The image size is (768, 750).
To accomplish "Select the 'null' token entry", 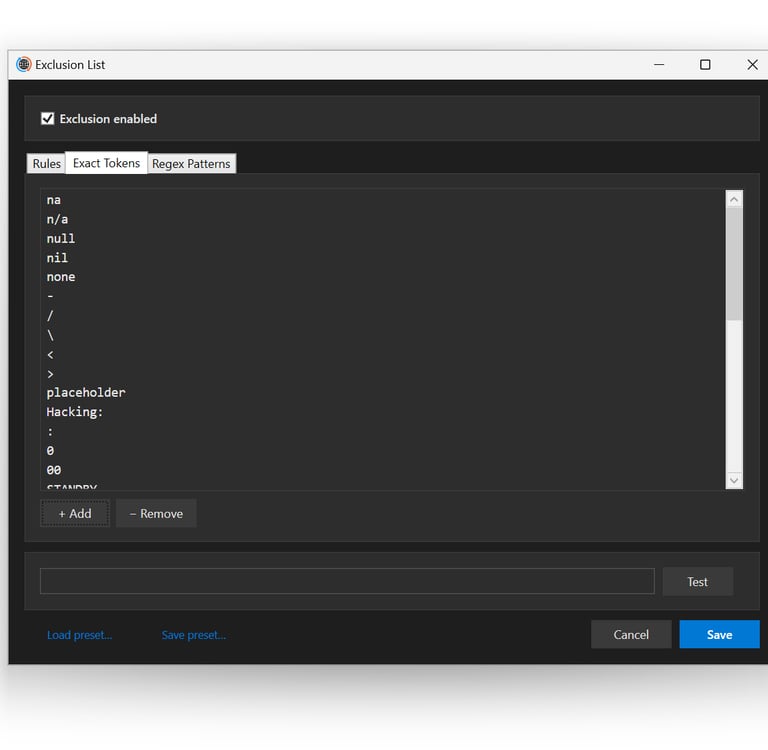I will pyautogui.click(x=61, y=239).
